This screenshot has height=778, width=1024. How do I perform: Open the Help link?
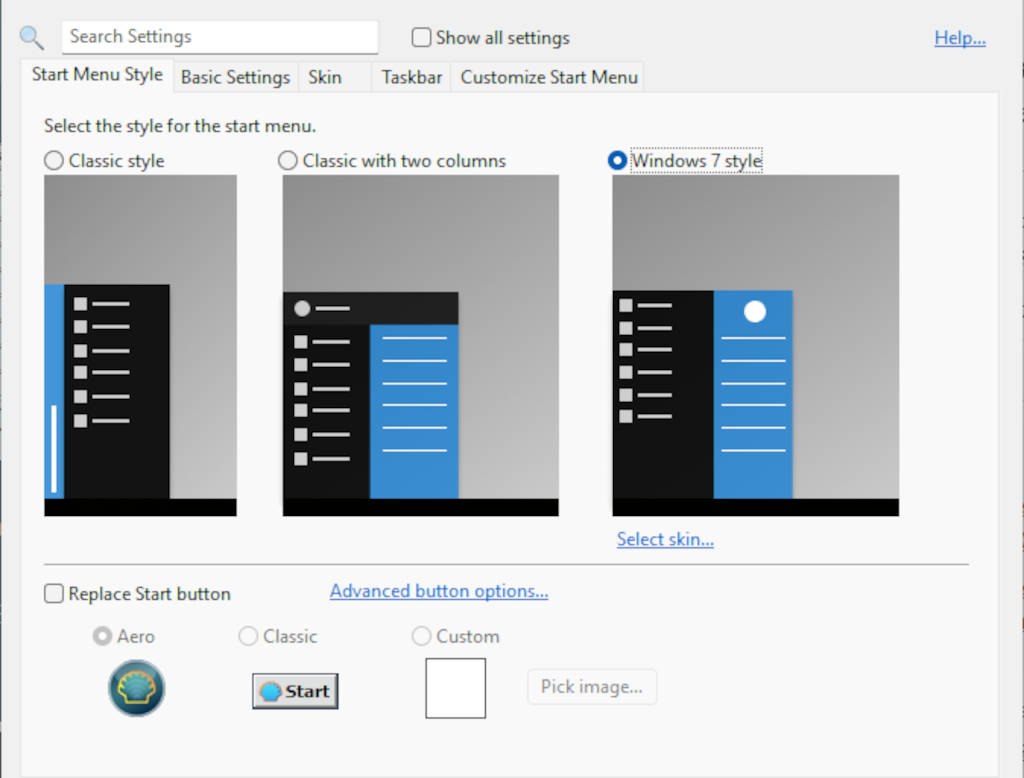[x=960, y=38]
